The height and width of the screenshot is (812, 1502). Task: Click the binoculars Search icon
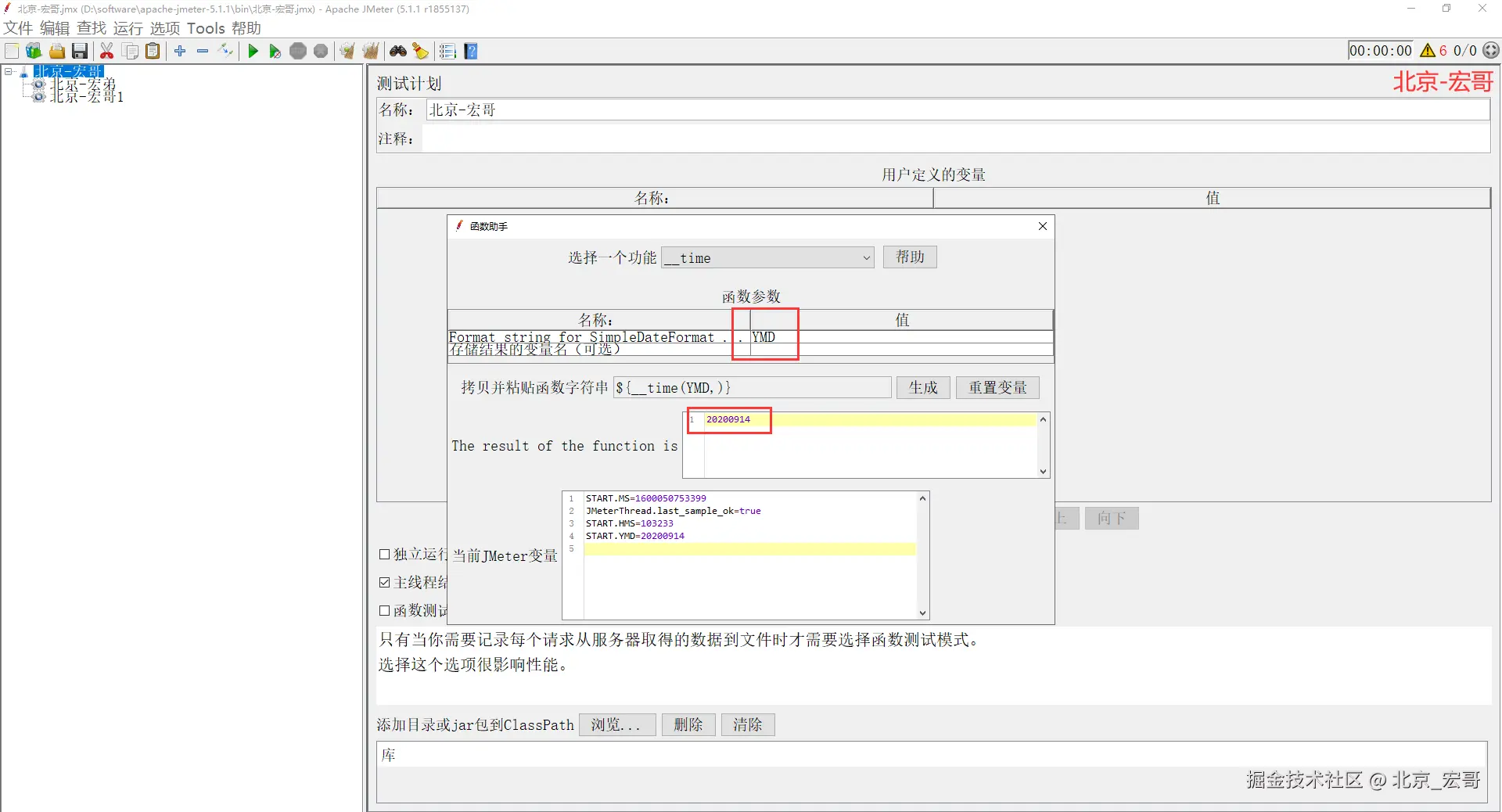point(398,51)
